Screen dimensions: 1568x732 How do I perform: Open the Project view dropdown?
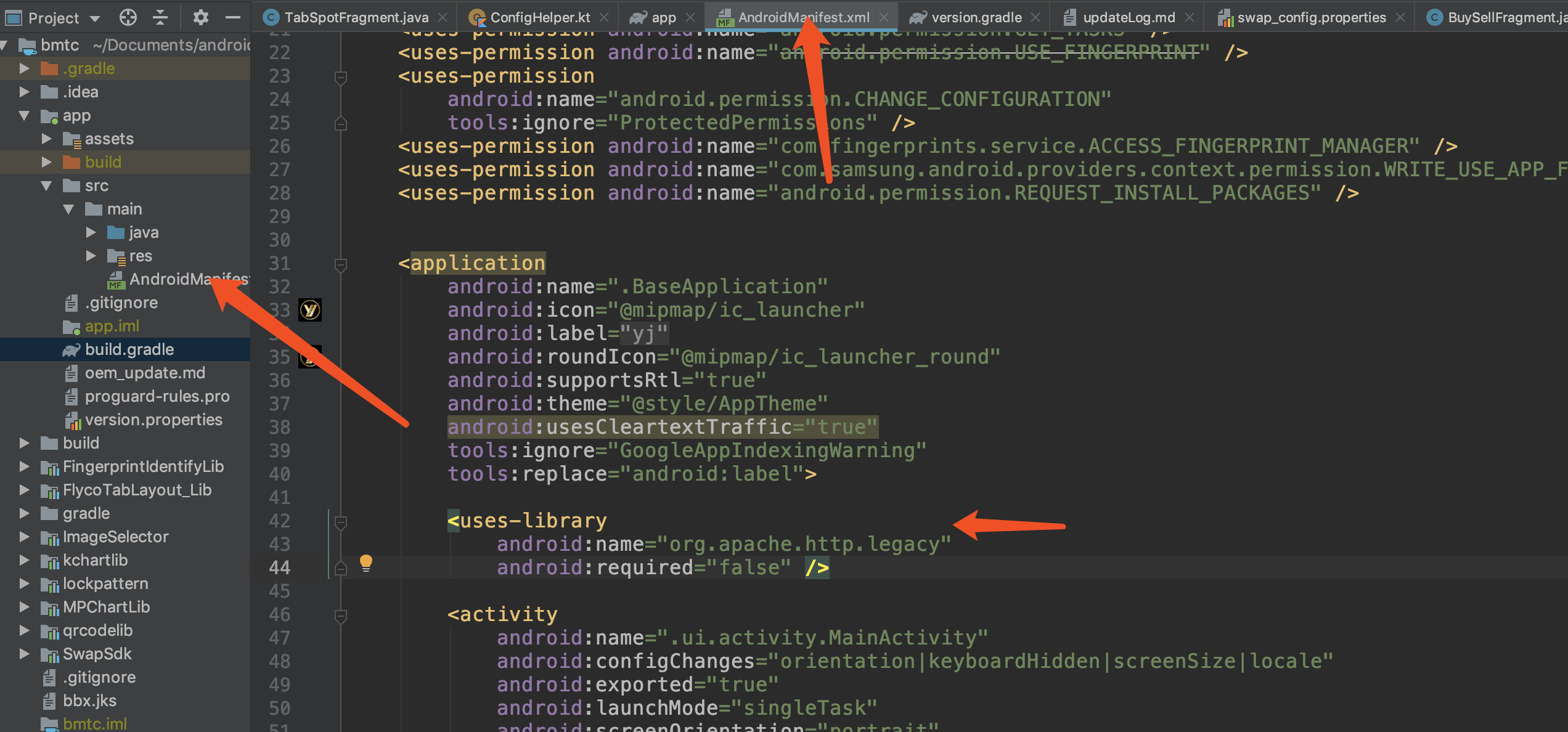(95, 18)
